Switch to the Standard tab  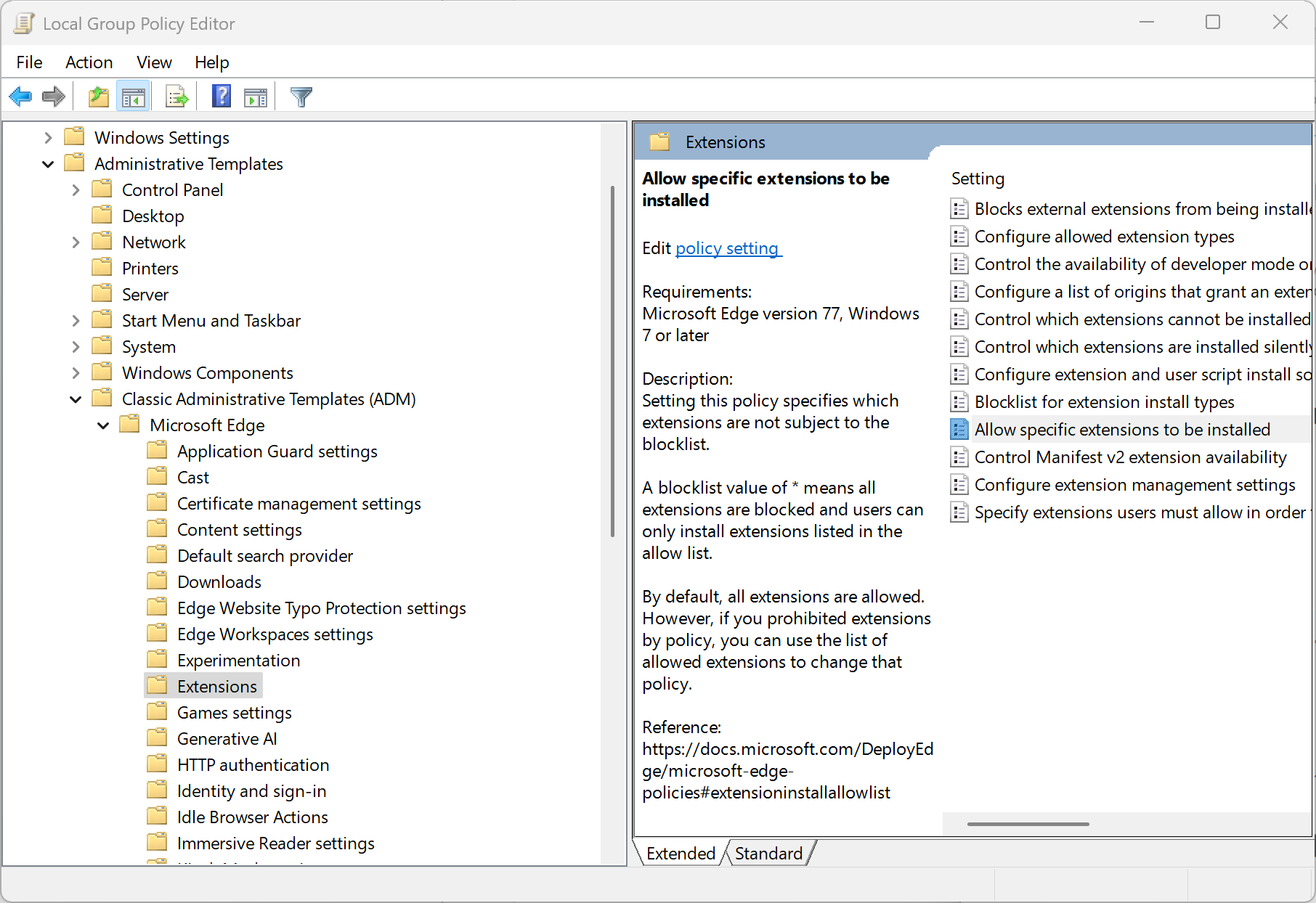pyautogui.click(x=768, y=853)
